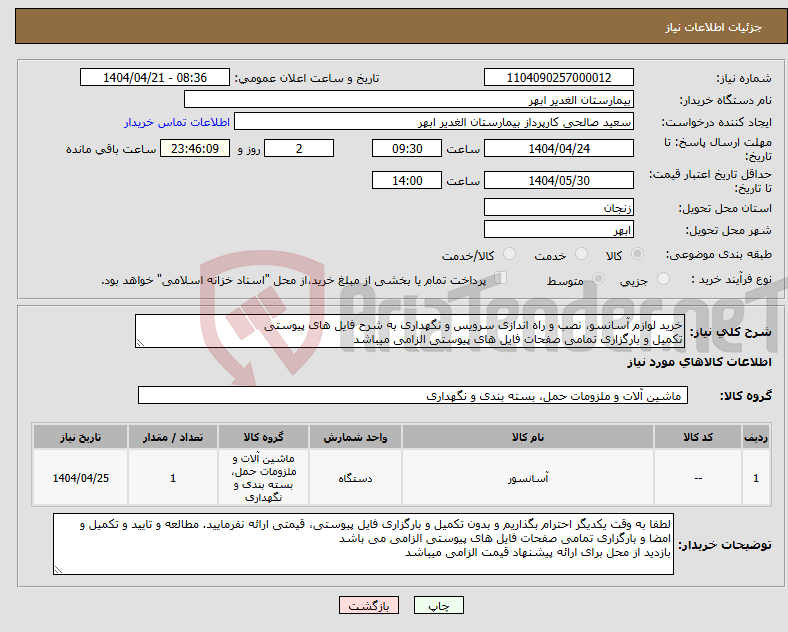The height and width of the screenshot is (632, 788).
Task: Click the delivery city field ابهر
Action: point(559,229)
